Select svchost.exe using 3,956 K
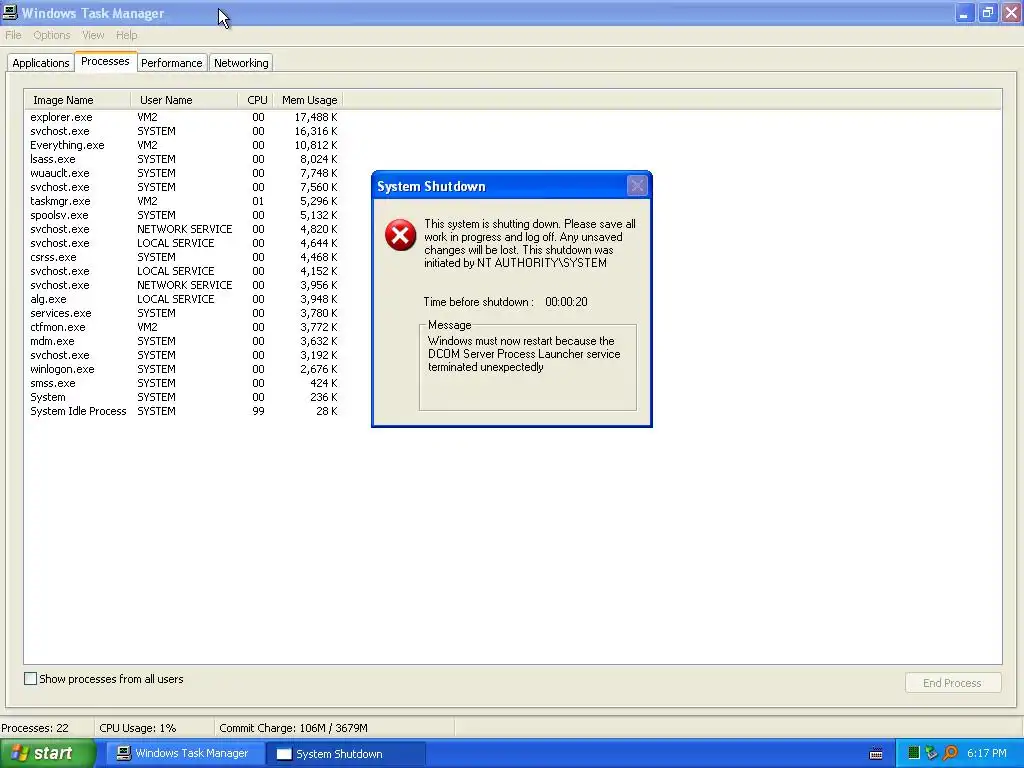Image resolution: width=1024 pixels, height=768 pixels. click(x=184, y=285)
